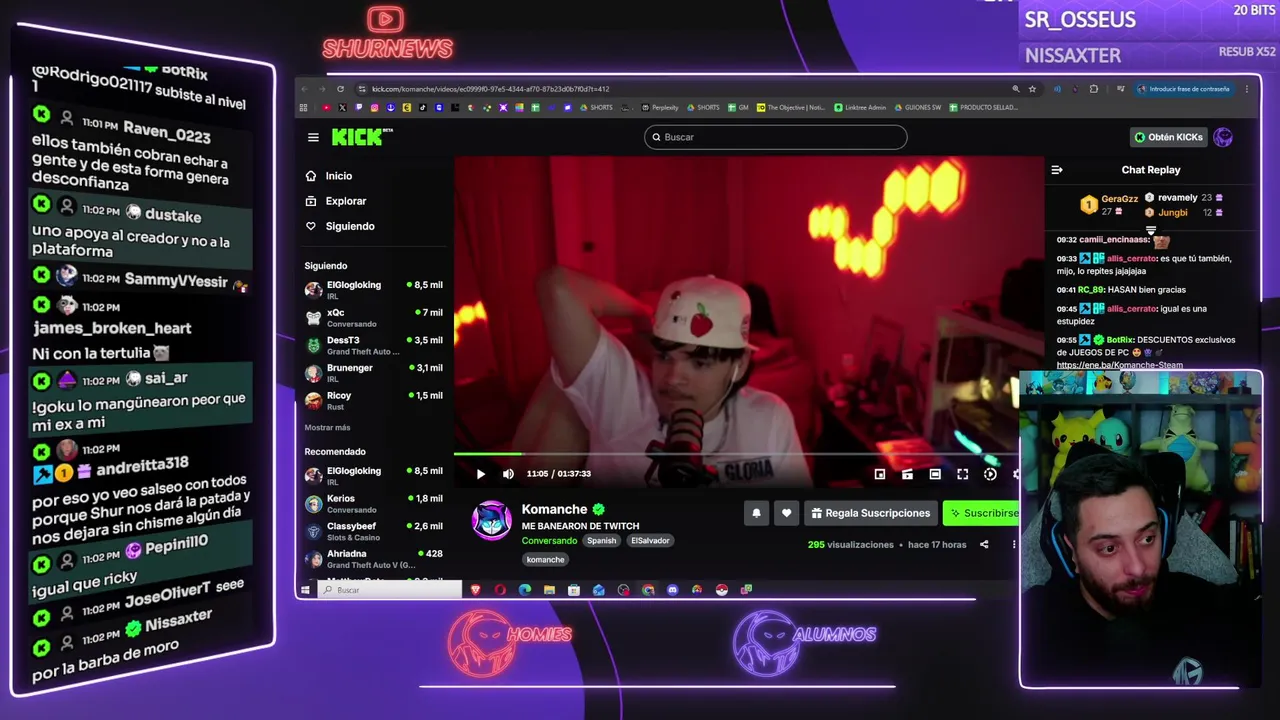Open The Objective bookmark
1280x720 pixels.
791,107
